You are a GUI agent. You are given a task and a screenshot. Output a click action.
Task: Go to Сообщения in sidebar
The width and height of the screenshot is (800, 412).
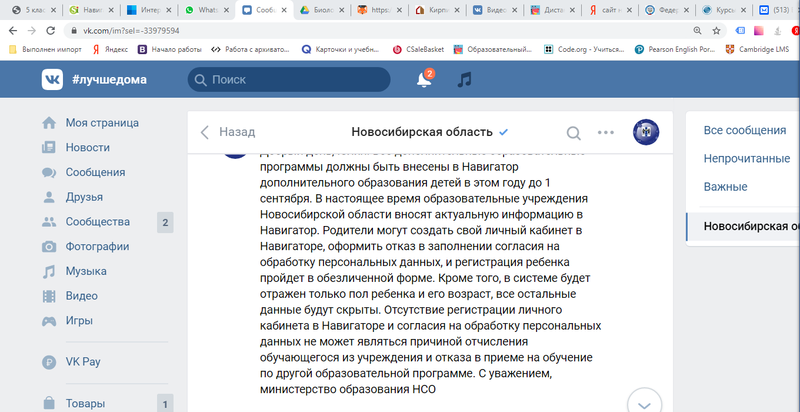coord(96,172)
